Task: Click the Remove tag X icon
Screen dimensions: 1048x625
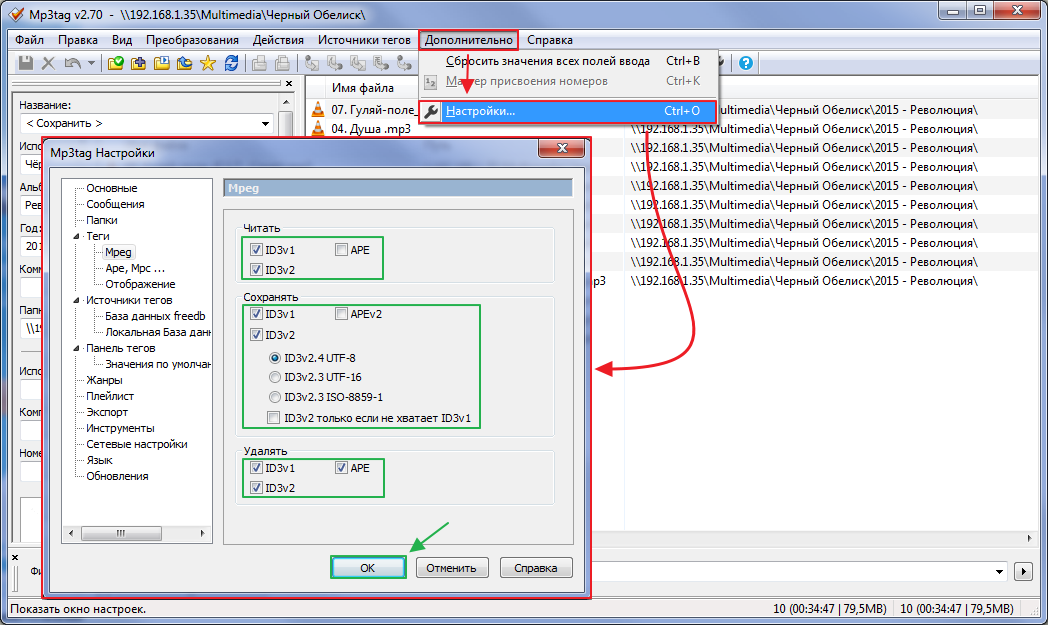Action: (x=48, y=63)
